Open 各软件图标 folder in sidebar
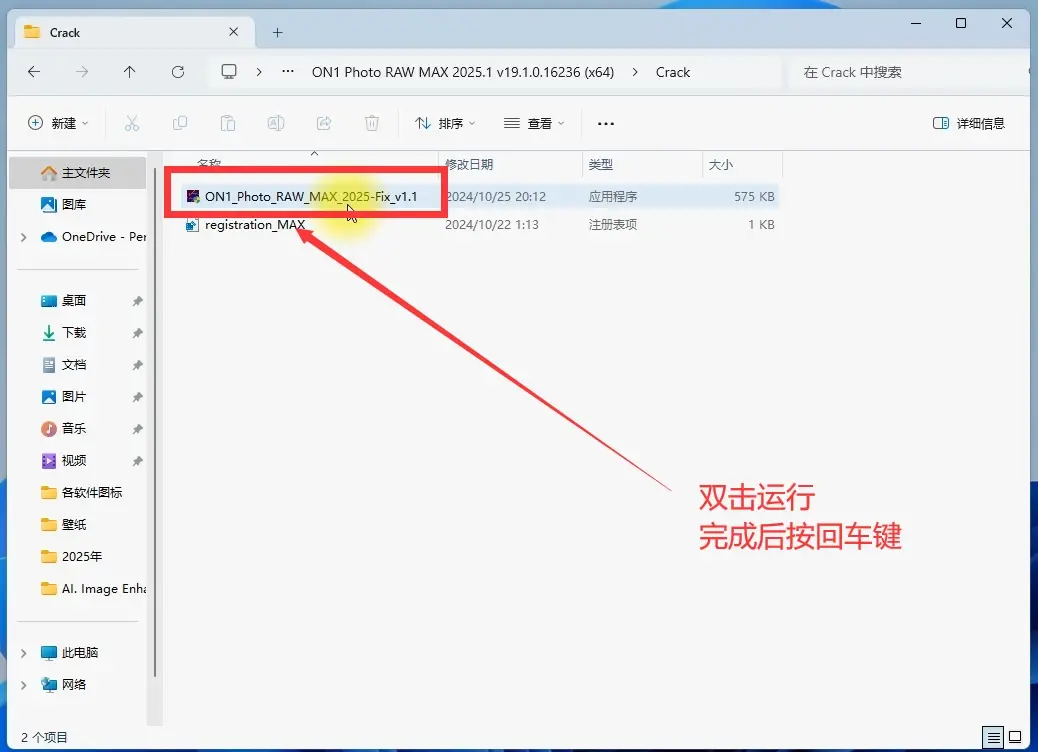 [82, 493]
